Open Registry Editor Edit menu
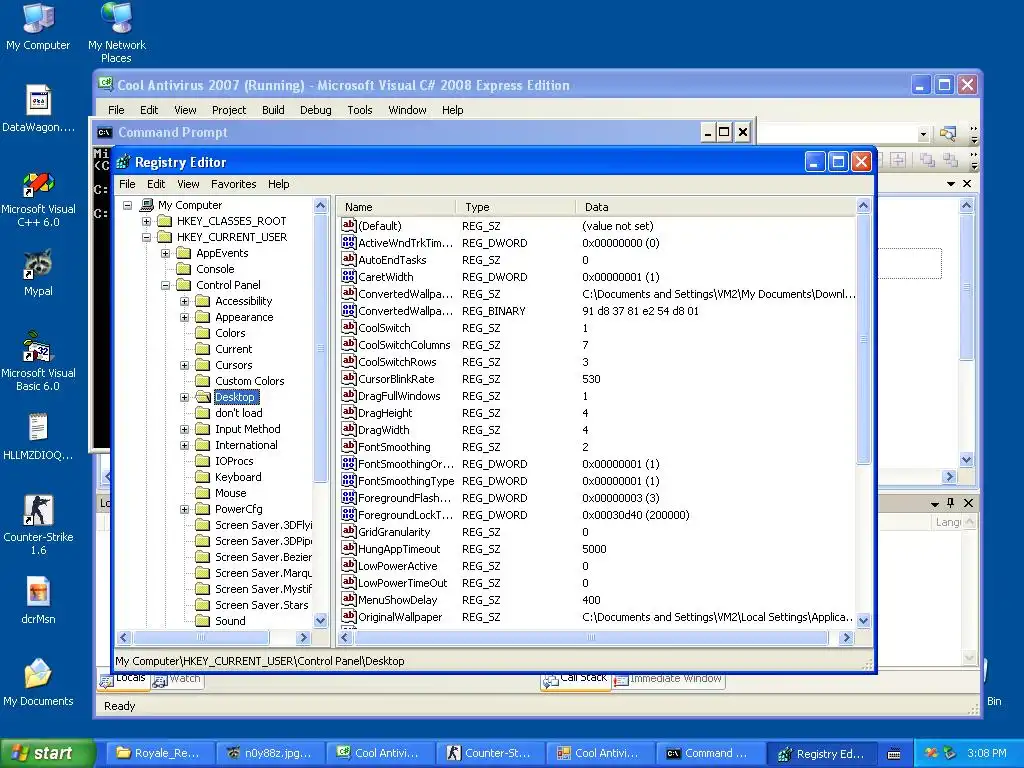The height and width of the screenshot is (768, 1024). click(155, 184)
